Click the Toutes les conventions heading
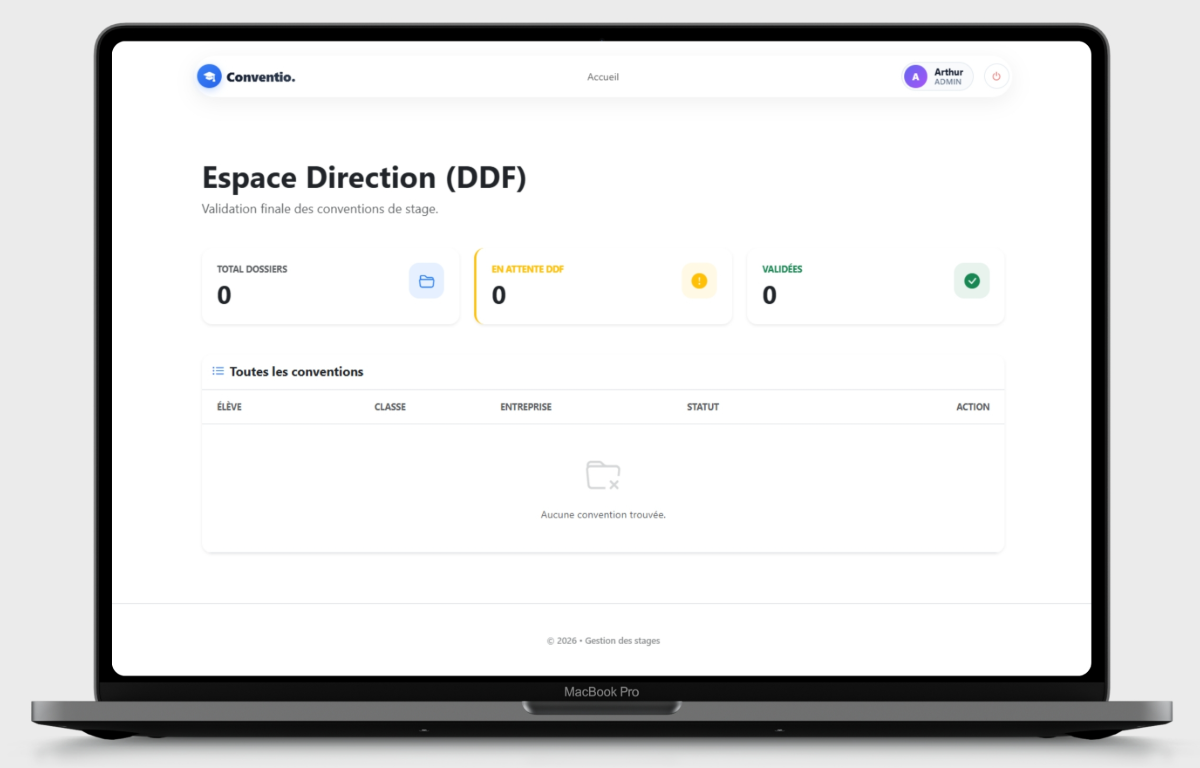 (296, 371)
